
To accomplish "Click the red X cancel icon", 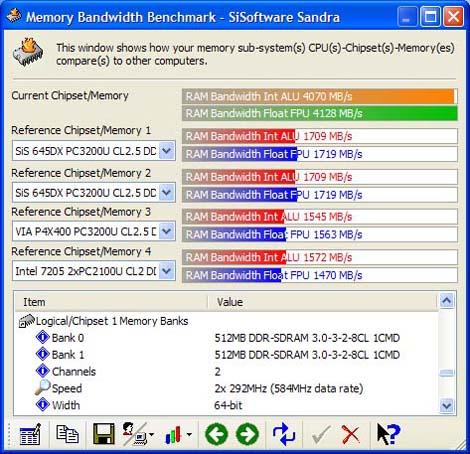I will point(351,434).
